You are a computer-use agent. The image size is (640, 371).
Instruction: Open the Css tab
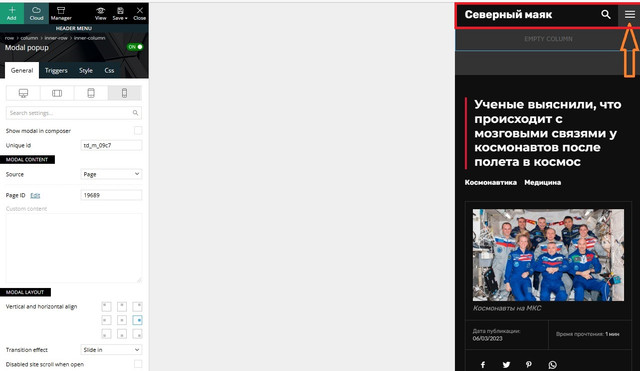point(109,70)
